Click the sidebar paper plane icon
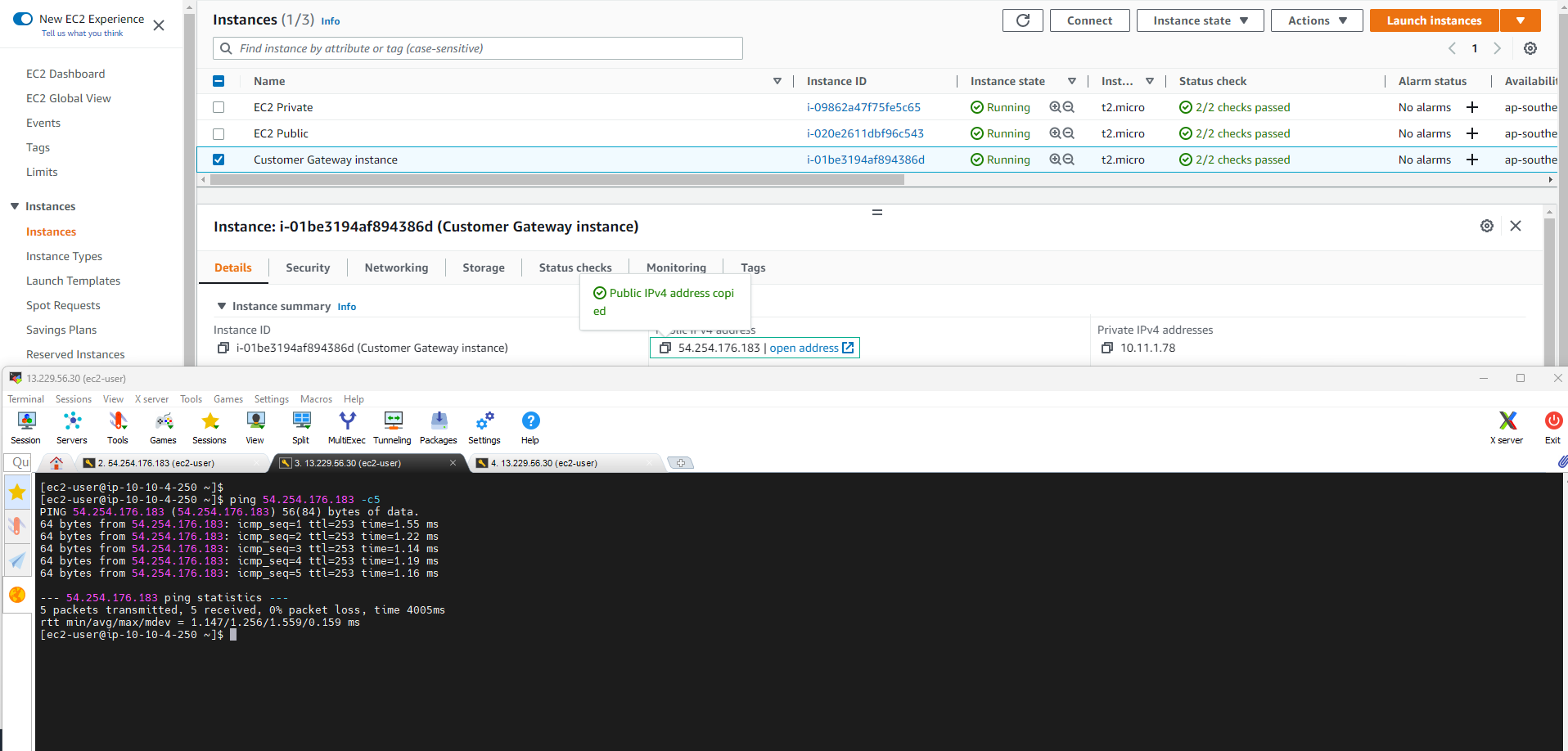 17,560
